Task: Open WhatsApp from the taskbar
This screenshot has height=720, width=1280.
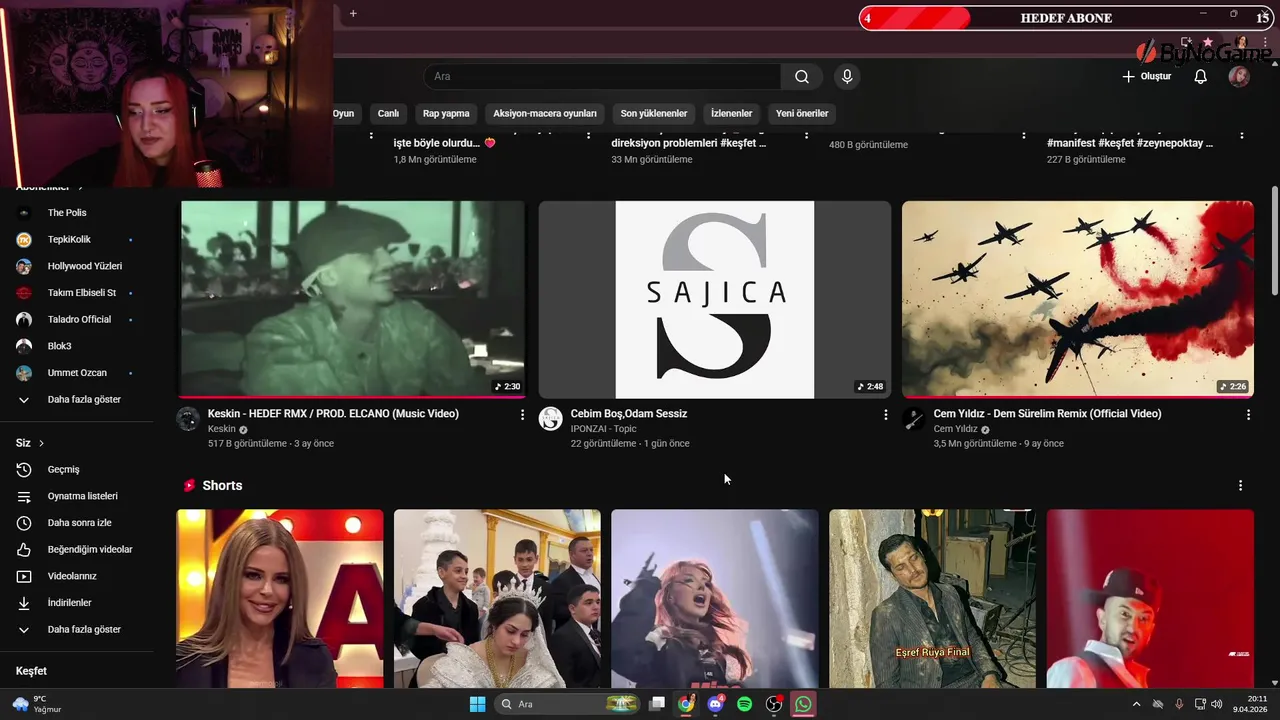Action: [x=803, y=704]
